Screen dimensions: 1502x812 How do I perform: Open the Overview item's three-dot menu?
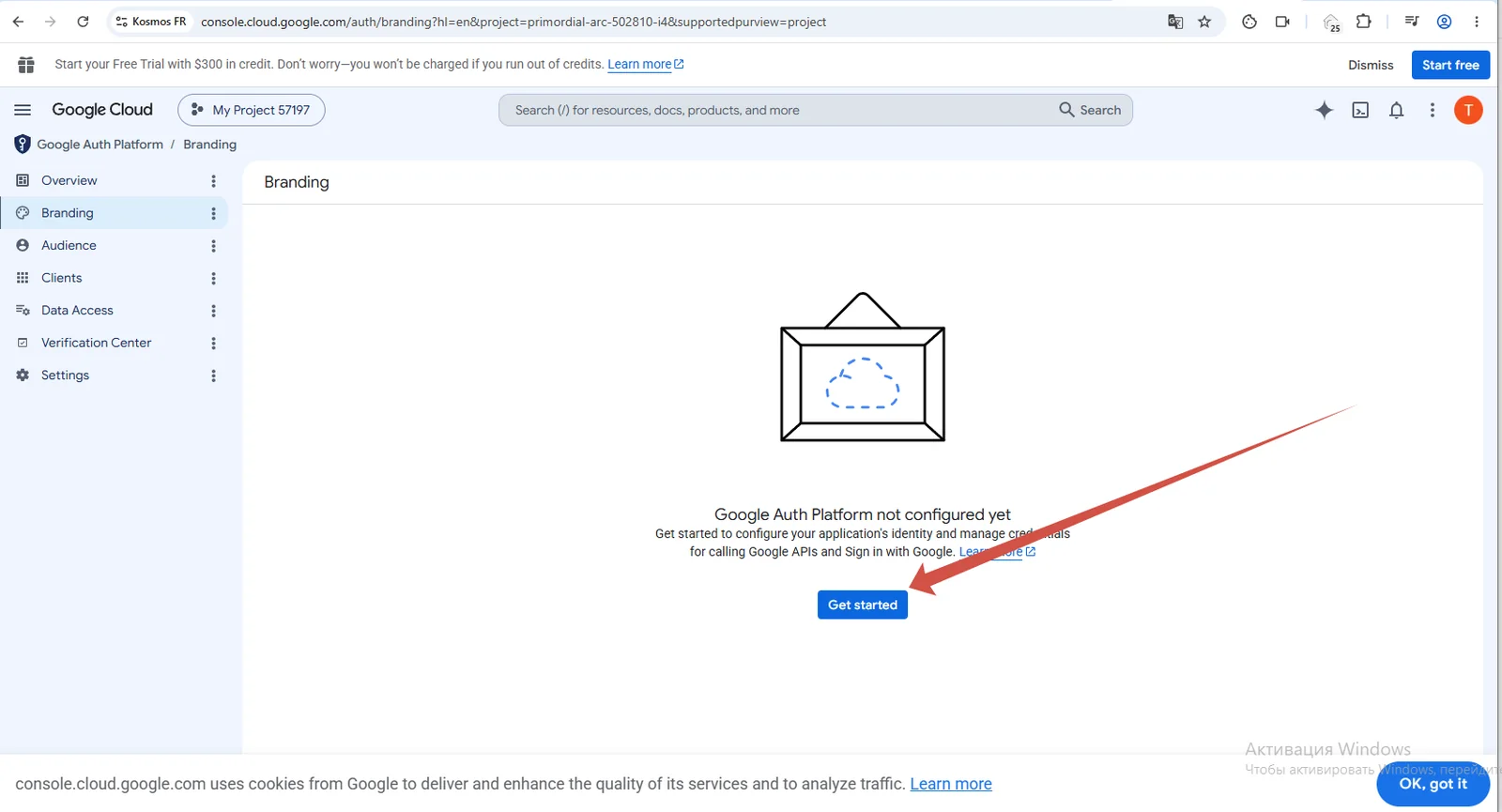pyautogui.click(x=214, y=181)
